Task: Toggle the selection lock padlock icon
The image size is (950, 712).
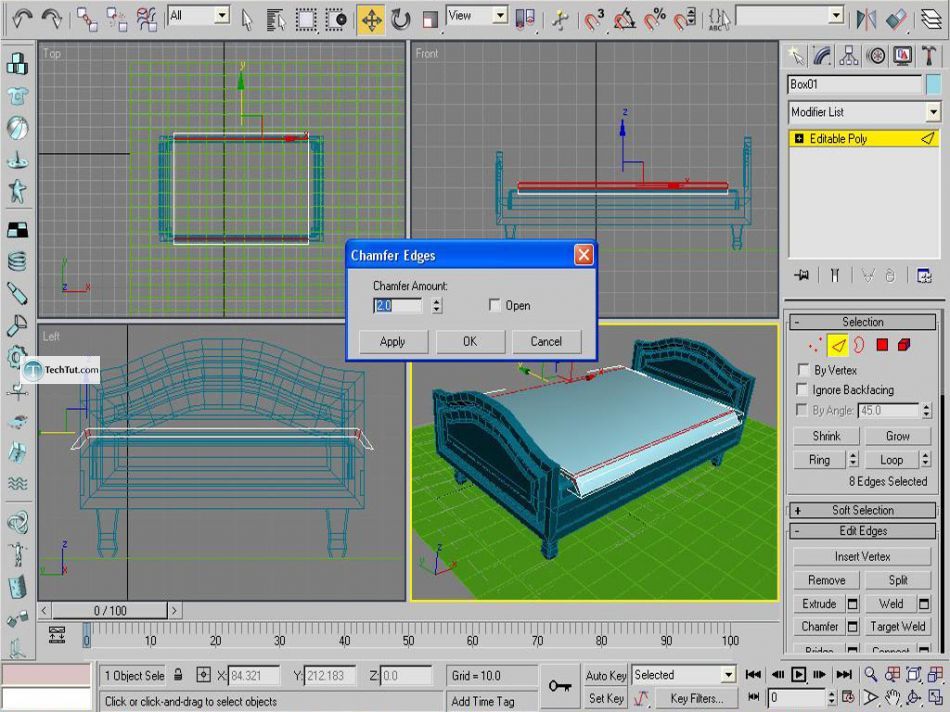Action: coord(178,675)
